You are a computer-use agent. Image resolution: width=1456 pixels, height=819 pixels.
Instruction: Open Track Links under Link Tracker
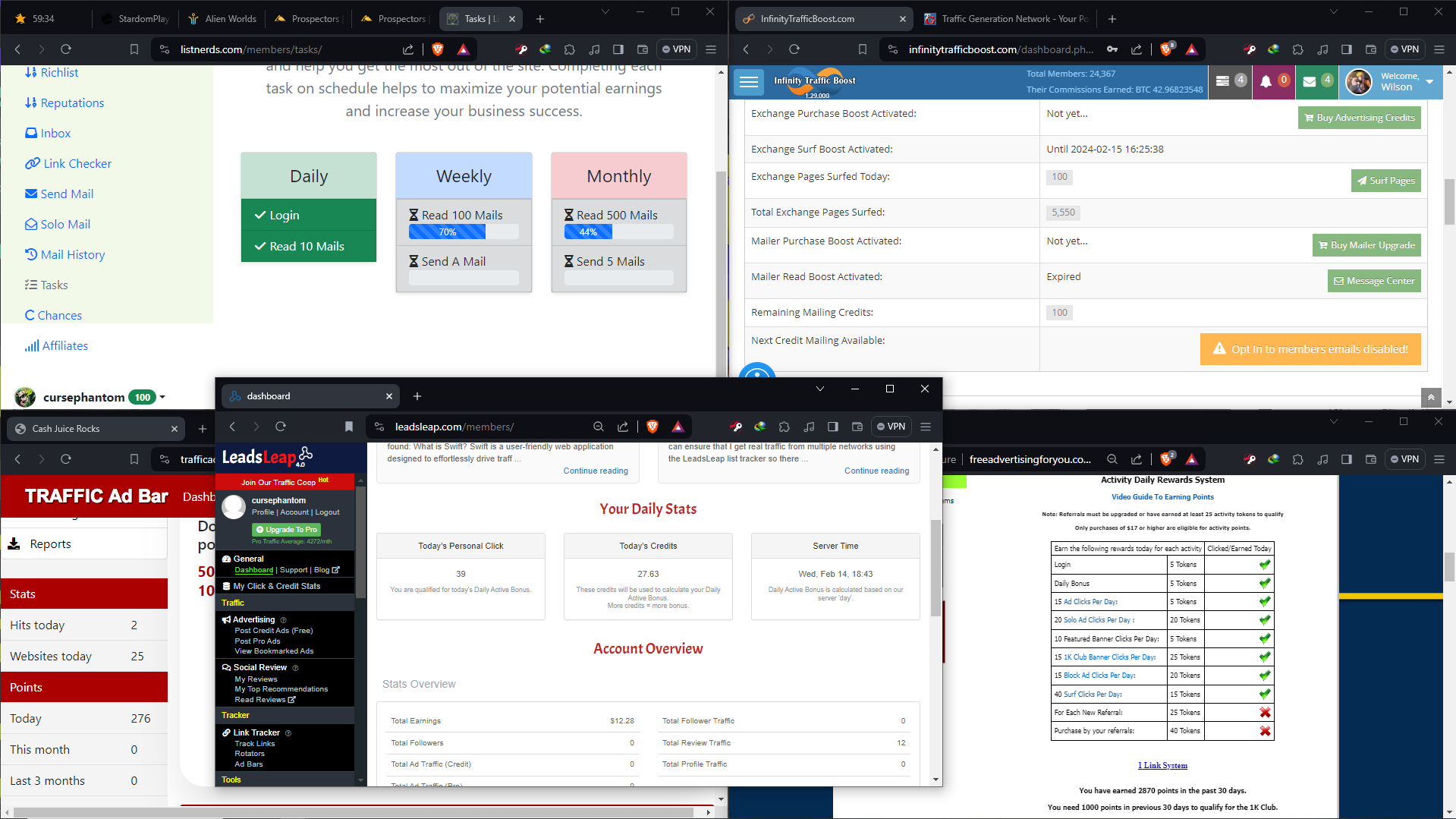(254, 744)
